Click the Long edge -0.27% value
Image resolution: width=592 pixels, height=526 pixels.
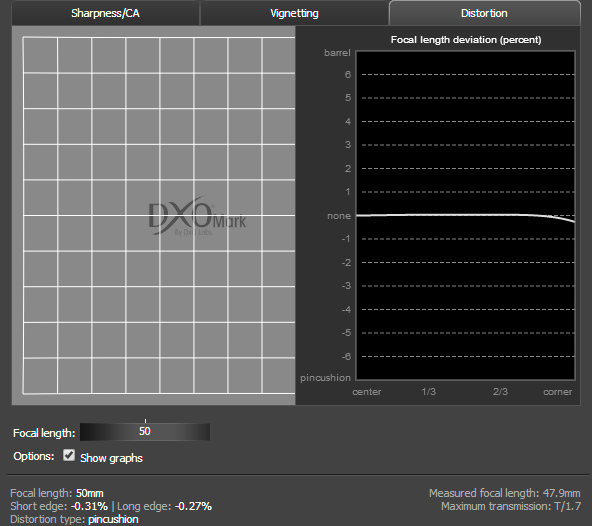click(193, 506)
